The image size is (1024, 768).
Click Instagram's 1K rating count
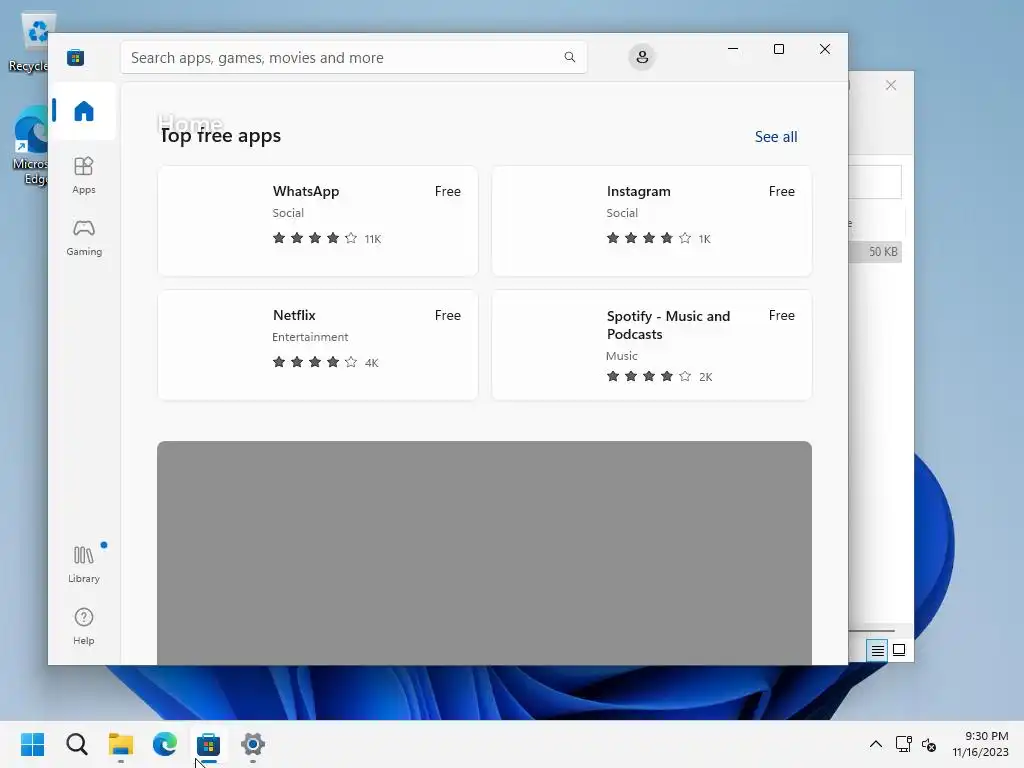(x=704, y=239)
